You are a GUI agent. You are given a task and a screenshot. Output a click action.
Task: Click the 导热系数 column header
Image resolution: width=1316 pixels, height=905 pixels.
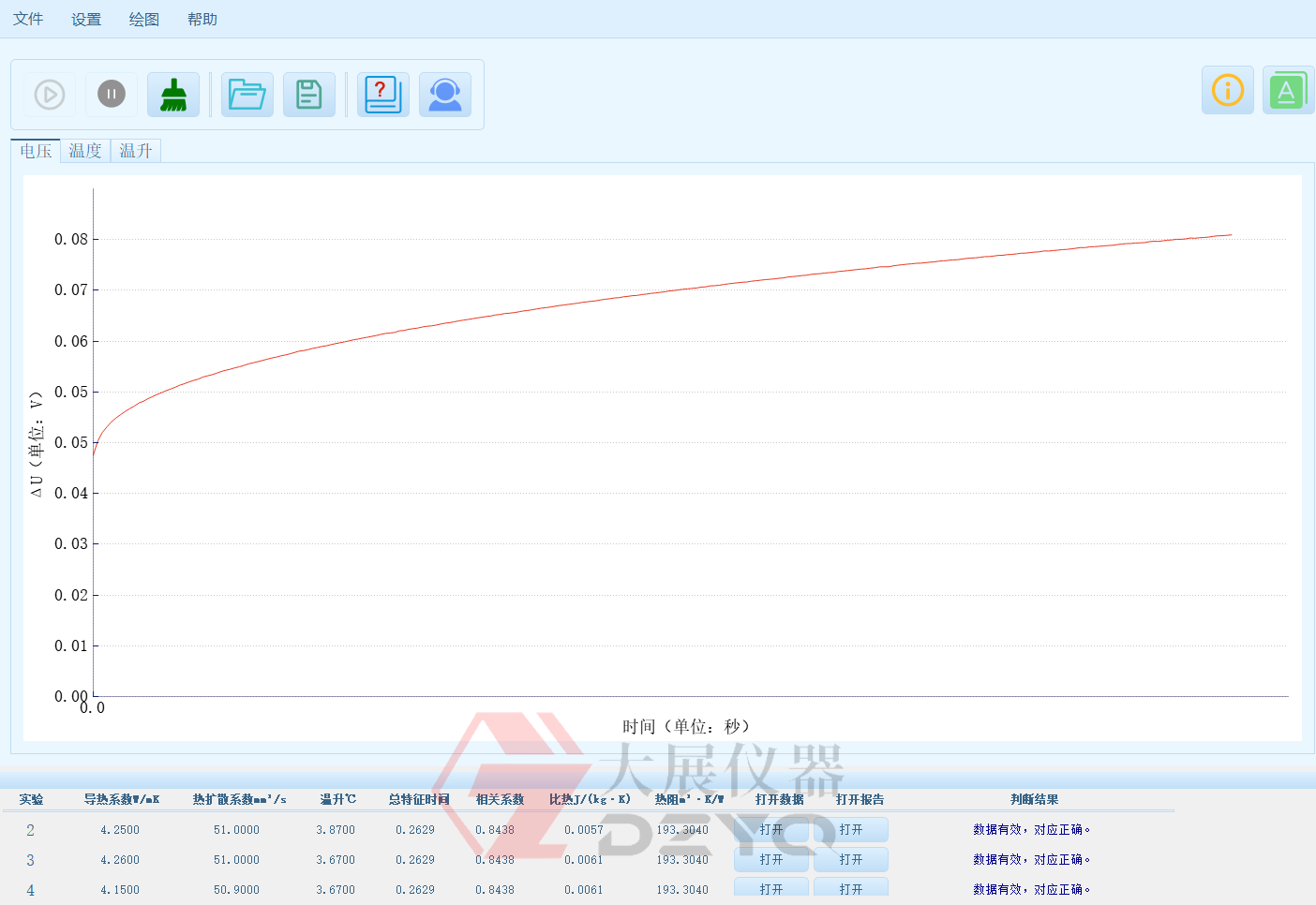pyautogui.click(x=122, y=799)
